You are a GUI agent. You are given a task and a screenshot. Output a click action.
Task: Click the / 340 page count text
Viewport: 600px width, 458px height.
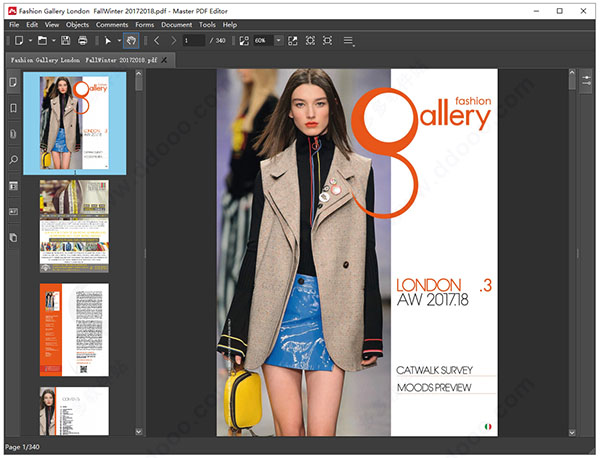[x=217, y=41]
